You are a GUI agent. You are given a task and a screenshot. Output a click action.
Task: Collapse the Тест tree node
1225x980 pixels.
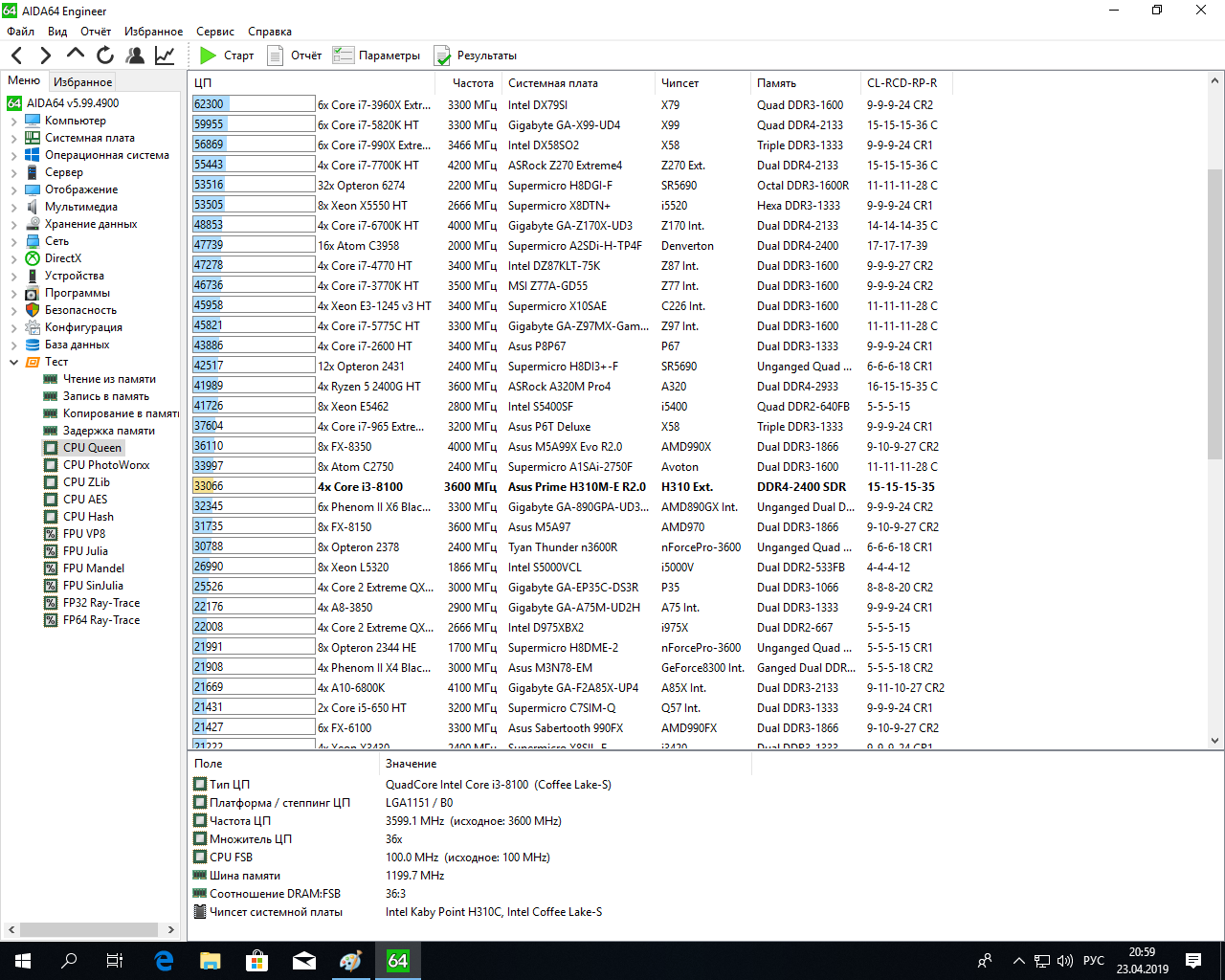(13, 362)
